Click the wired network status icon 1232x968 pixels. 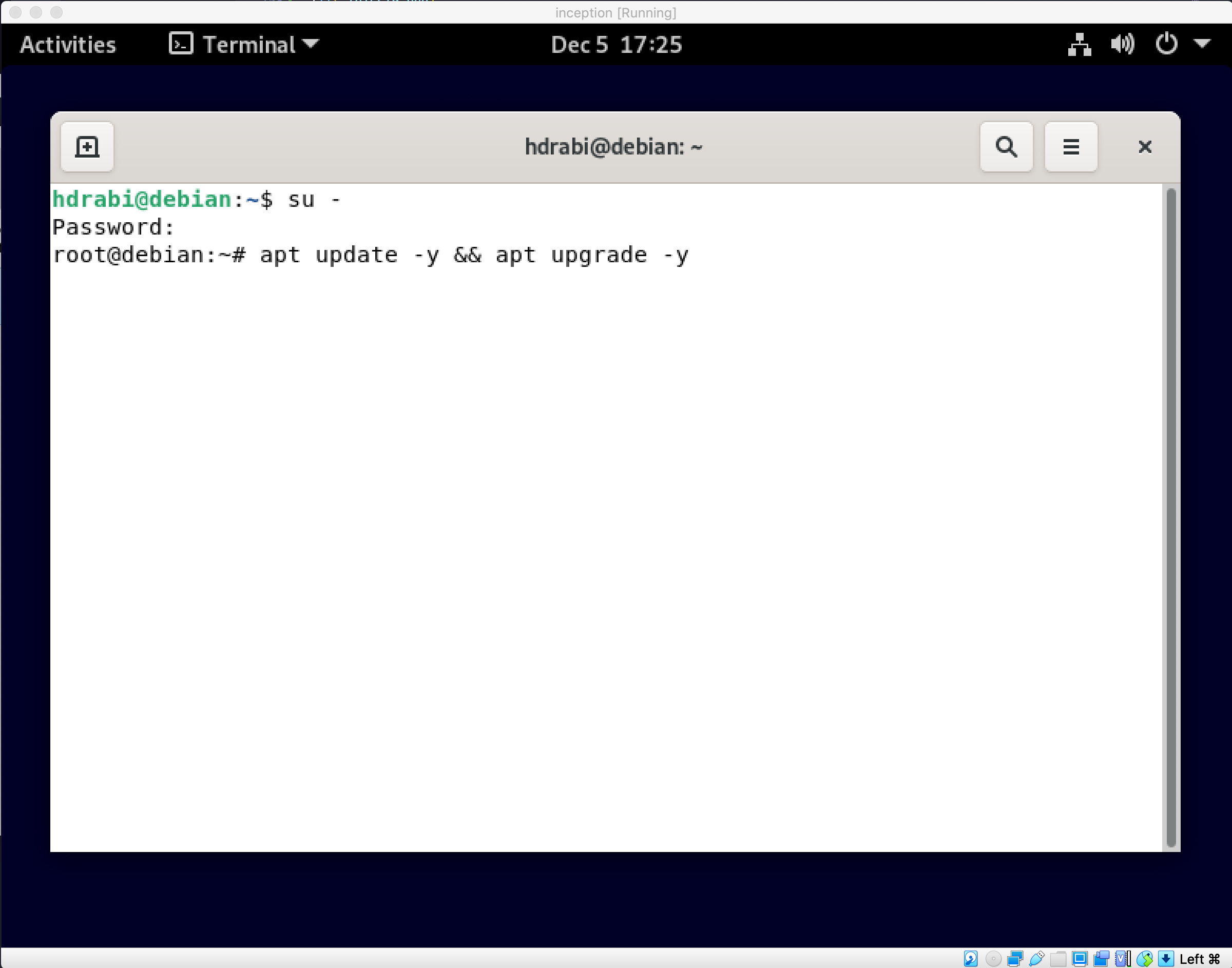point(1079,44)
